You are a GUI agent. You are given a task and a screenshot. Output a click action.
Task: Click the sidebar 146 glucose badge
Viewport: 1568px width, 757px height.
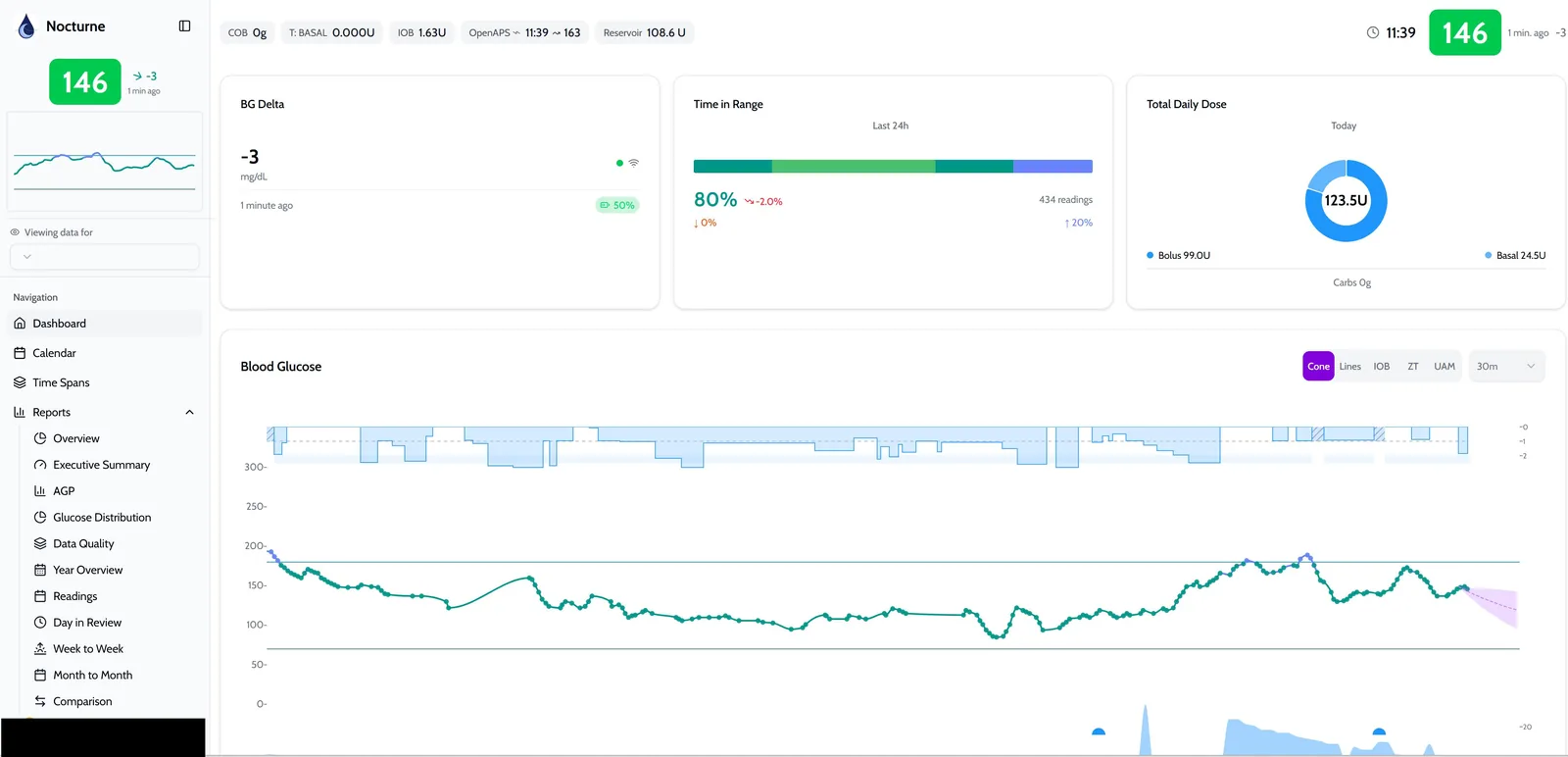coord(85,82)
